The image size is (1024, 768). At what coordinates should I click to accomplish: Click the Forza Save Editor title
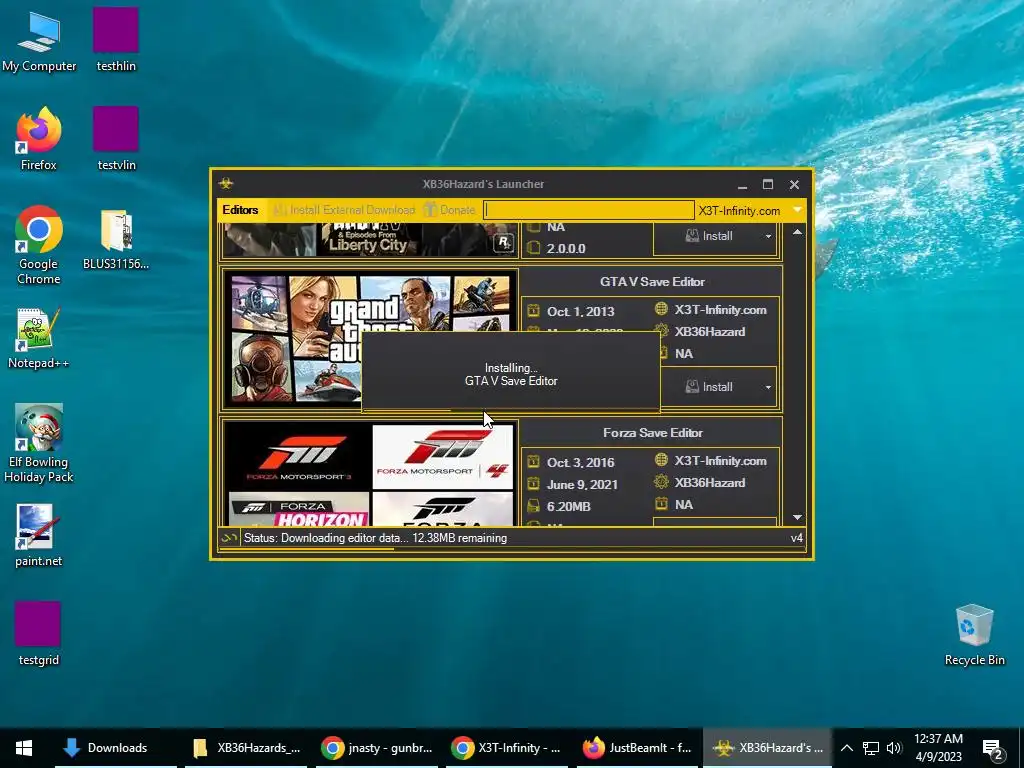pyautogui.click(x=652, y=432)
